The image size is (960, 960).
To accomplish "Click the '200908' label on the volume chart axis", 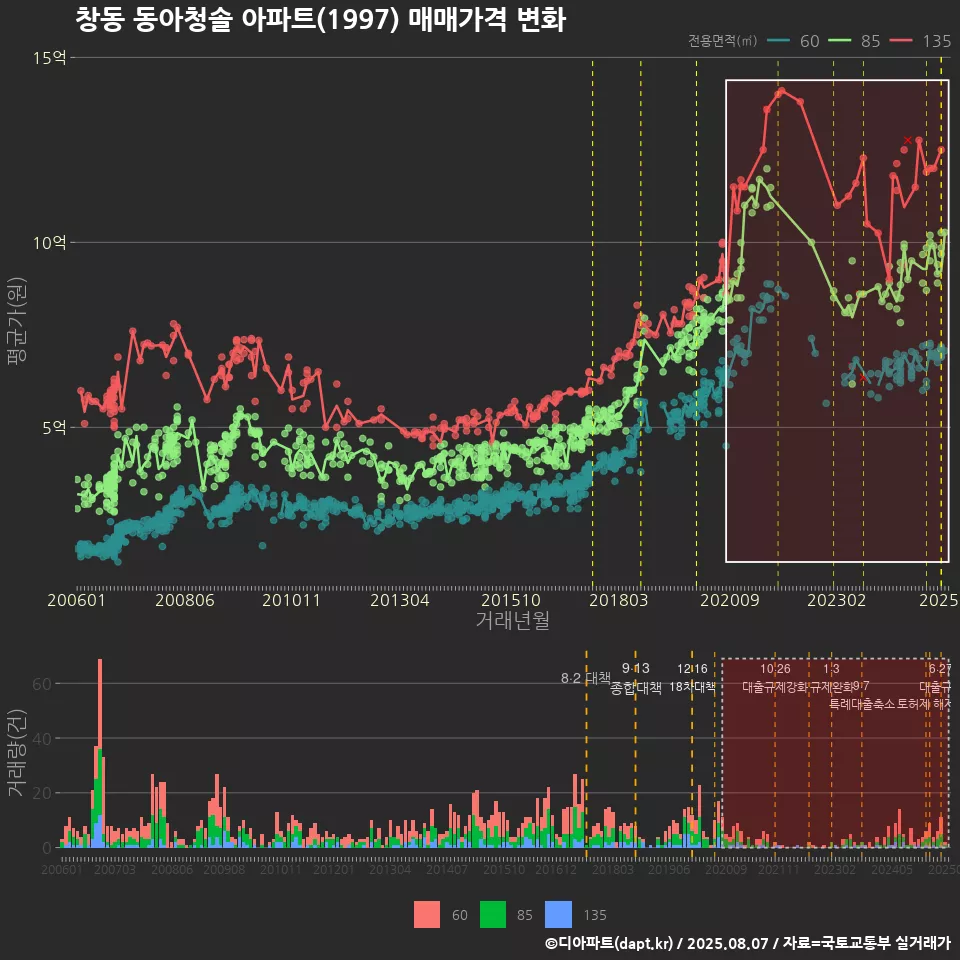I will click(x=224, y=869).
